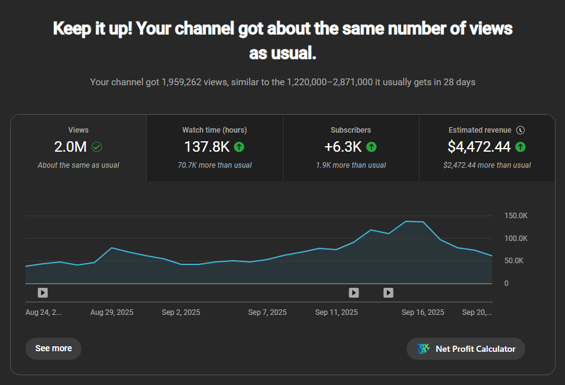Click the '1.9K more than usual' text
Image resolution: width=565 pixels, height=385 pixels.
pos(351,165)
